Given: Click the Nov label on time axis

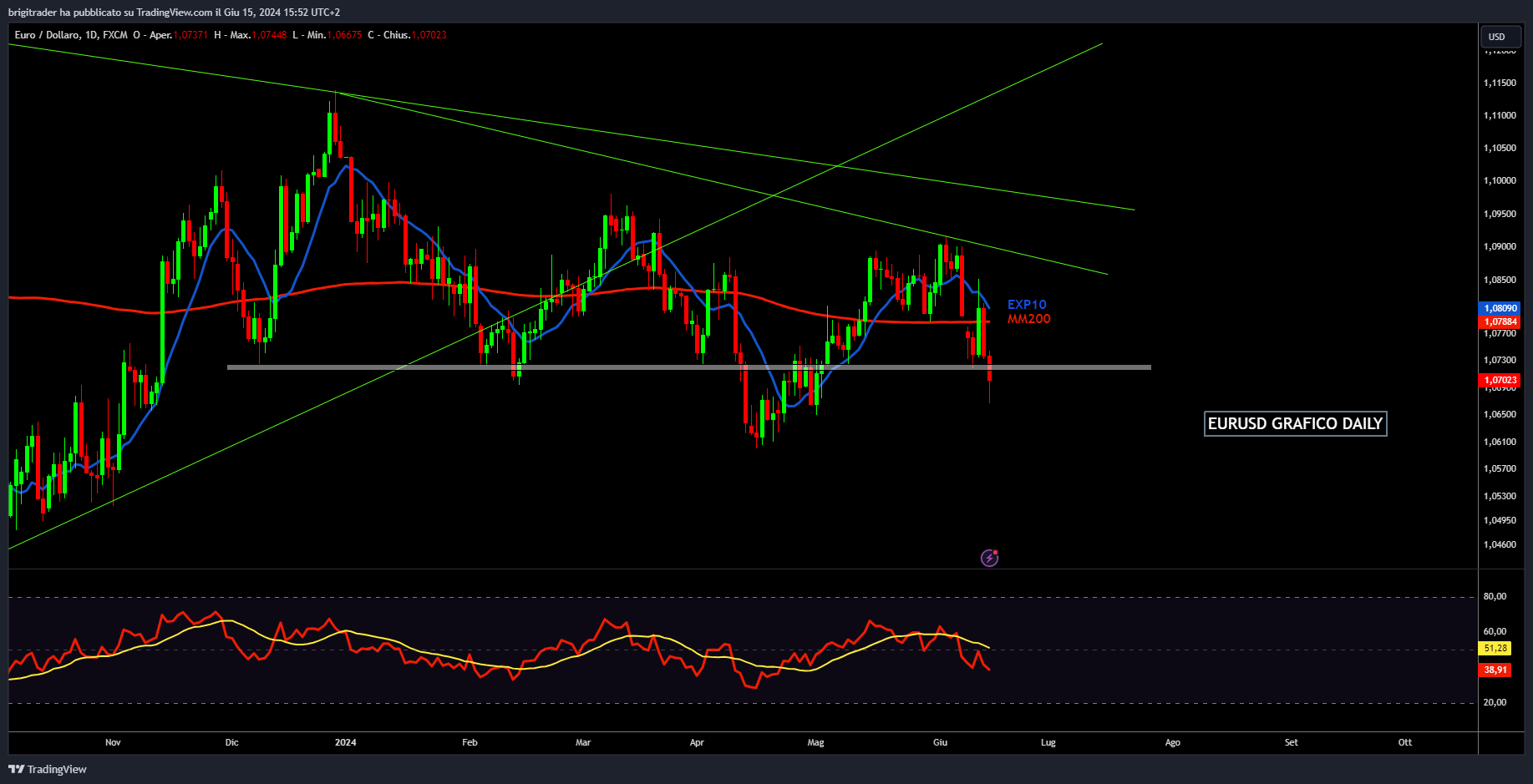Looking at the screenshot, I should 113,742.
